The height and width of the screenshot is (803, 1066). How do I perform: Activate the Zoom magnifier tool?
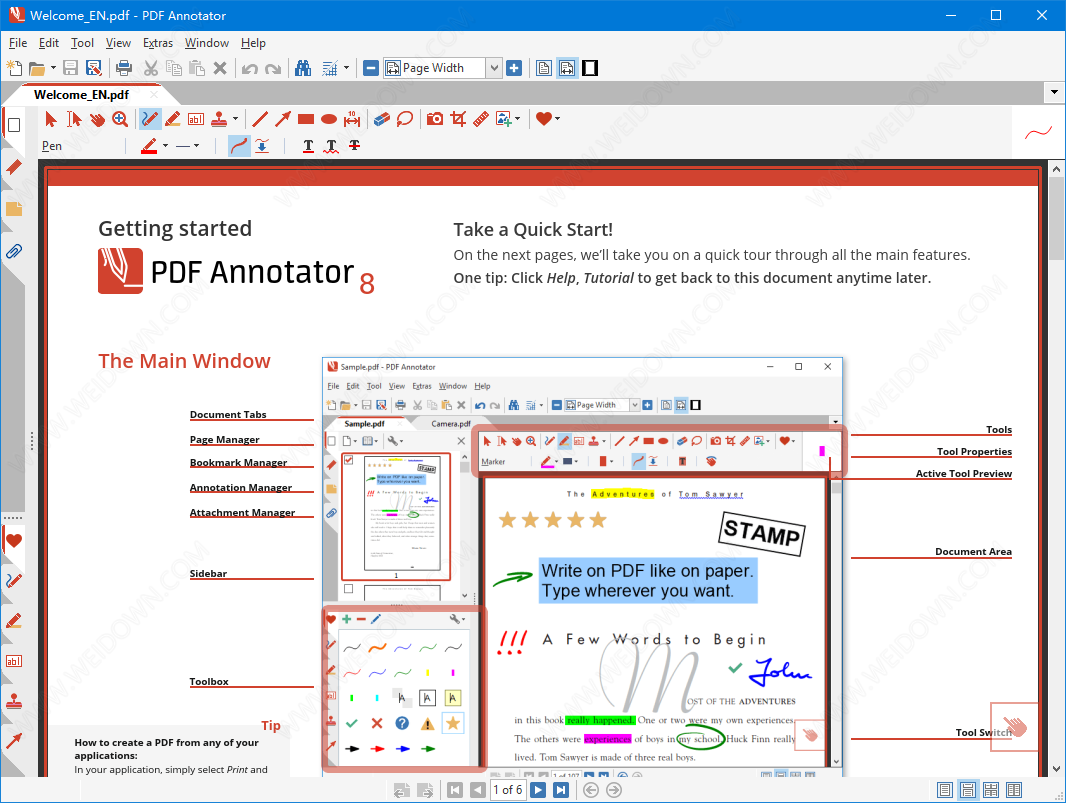(120, 119)
